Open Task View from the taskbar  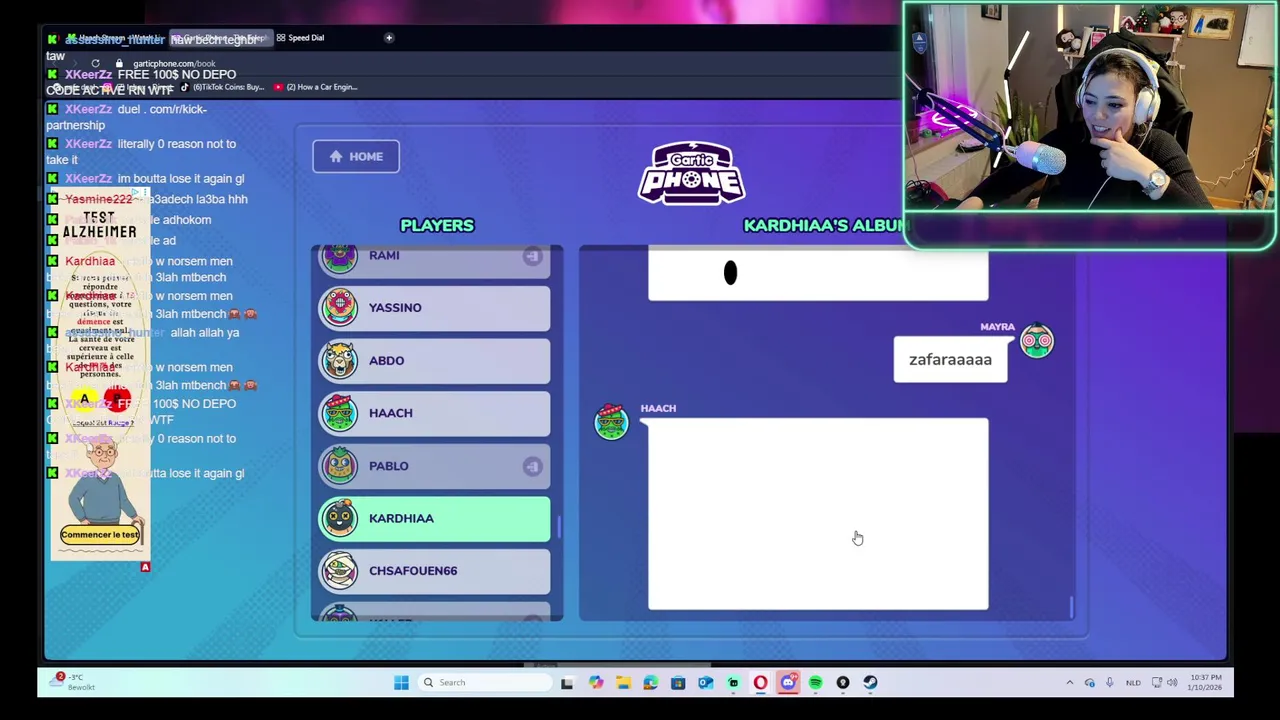coord(567,683)
